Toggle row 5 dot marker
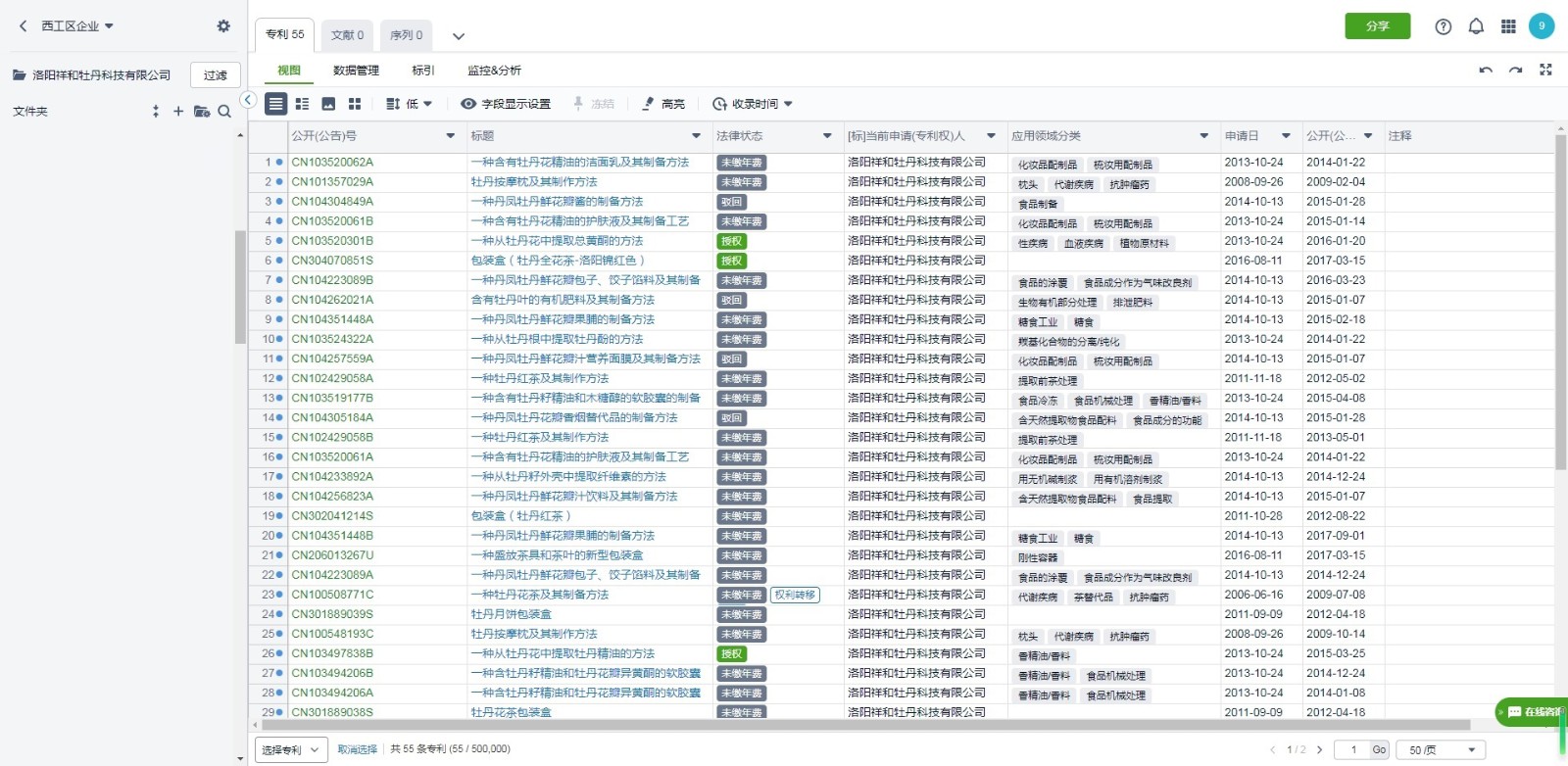Screen dimensions: 1568x766 [x=279, y=240]
